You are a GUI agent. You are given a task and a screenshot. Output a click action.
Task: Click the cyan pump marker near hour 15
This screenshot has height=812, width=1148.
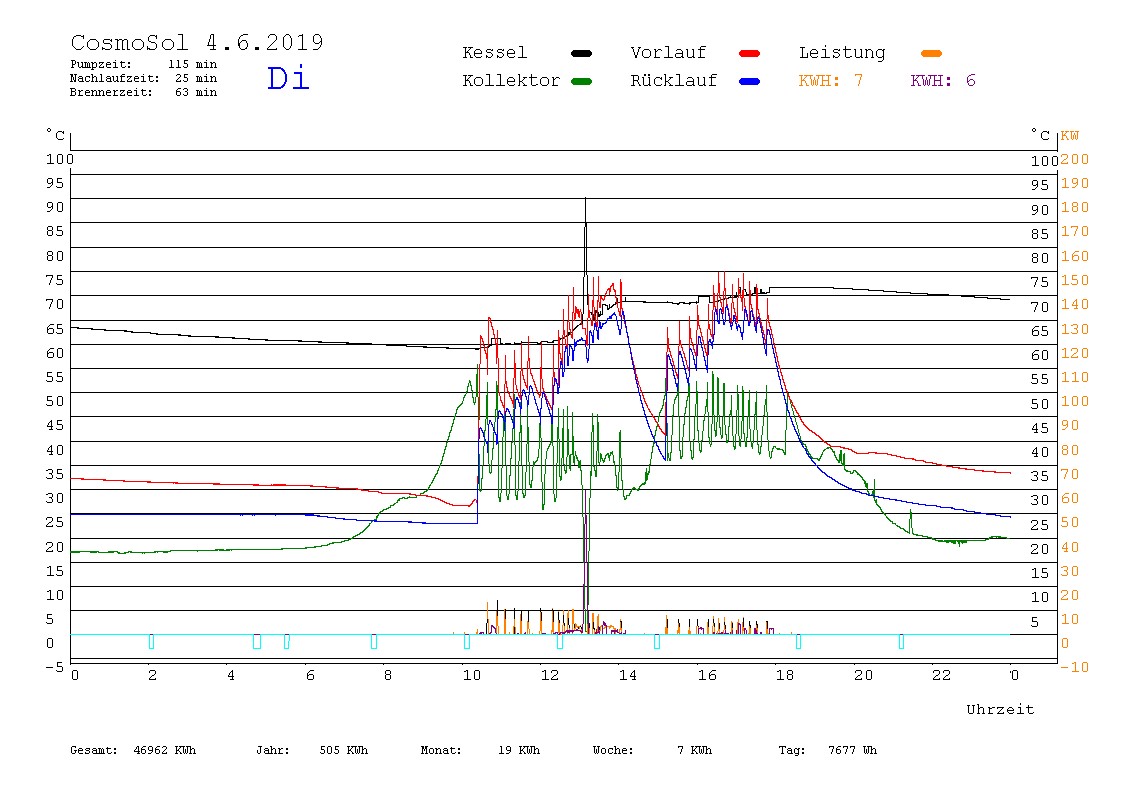click(657, 641)
